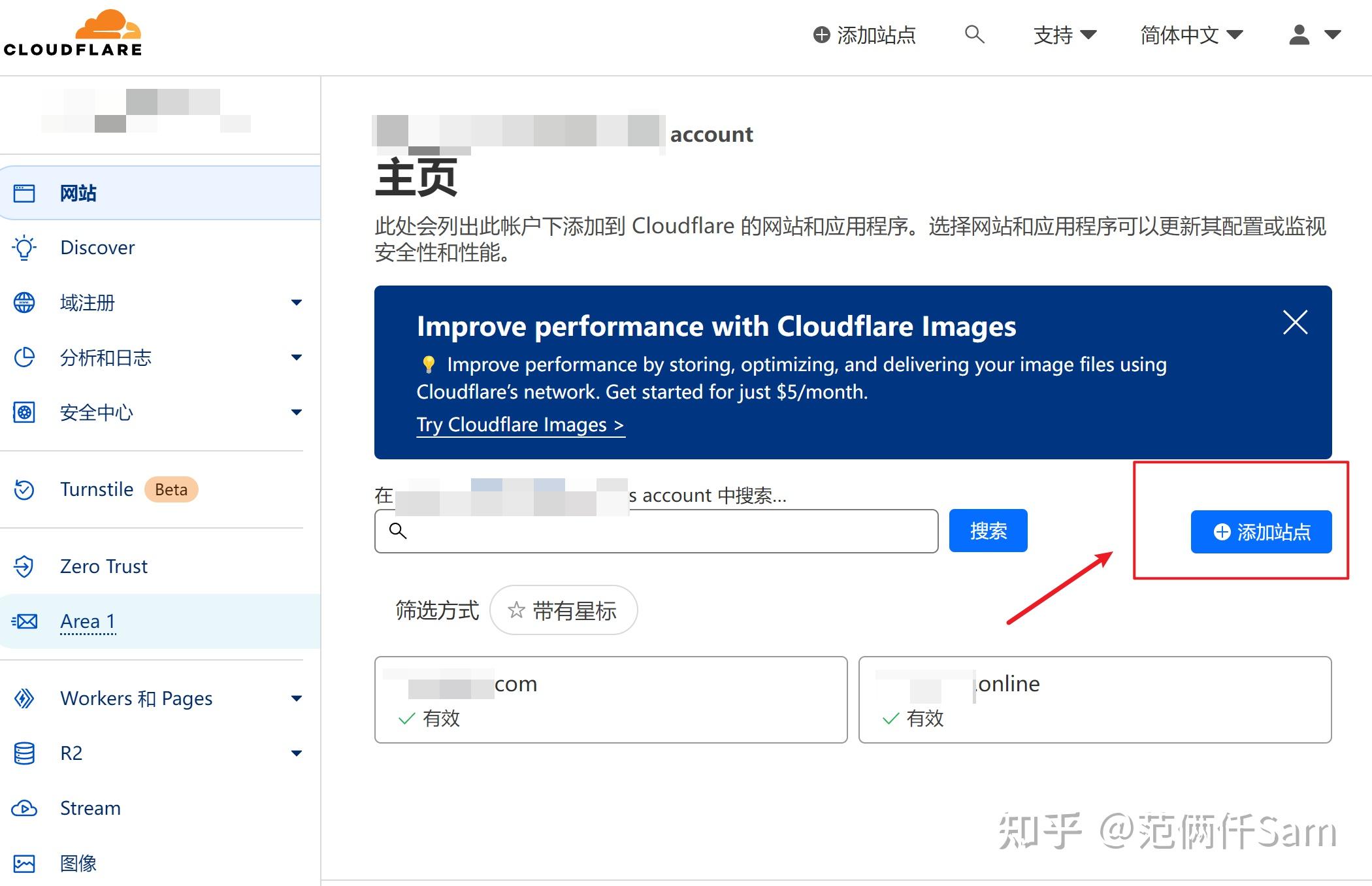Viewport: 1372px width, 886px height.
Task: Expand Workers 和 Pages section arrow
Action: point(297,698)
